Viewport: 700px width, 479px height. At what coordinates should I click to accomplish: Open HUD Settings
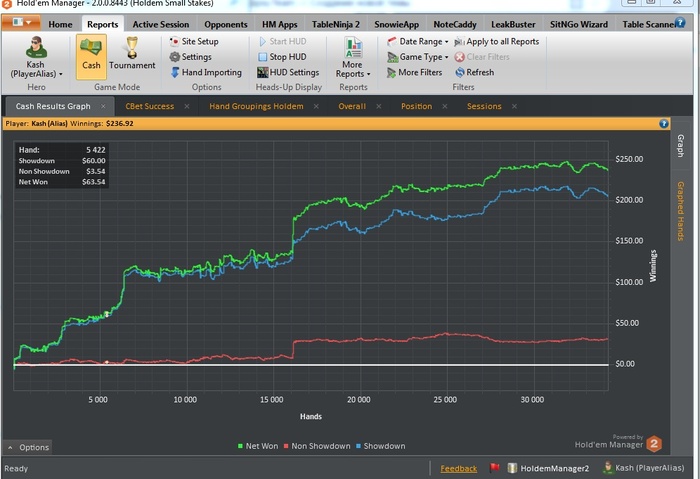(288, 72)
